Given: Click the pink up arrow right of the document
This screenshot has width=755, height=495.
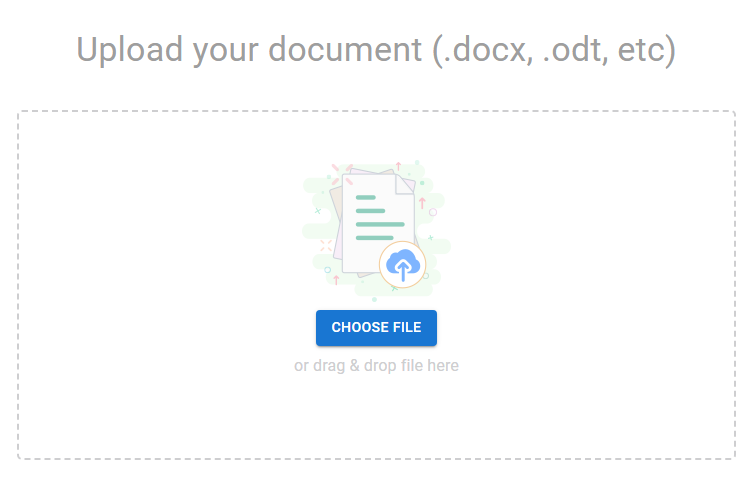Looking at the screenshot, I should [x=422, y=203].
